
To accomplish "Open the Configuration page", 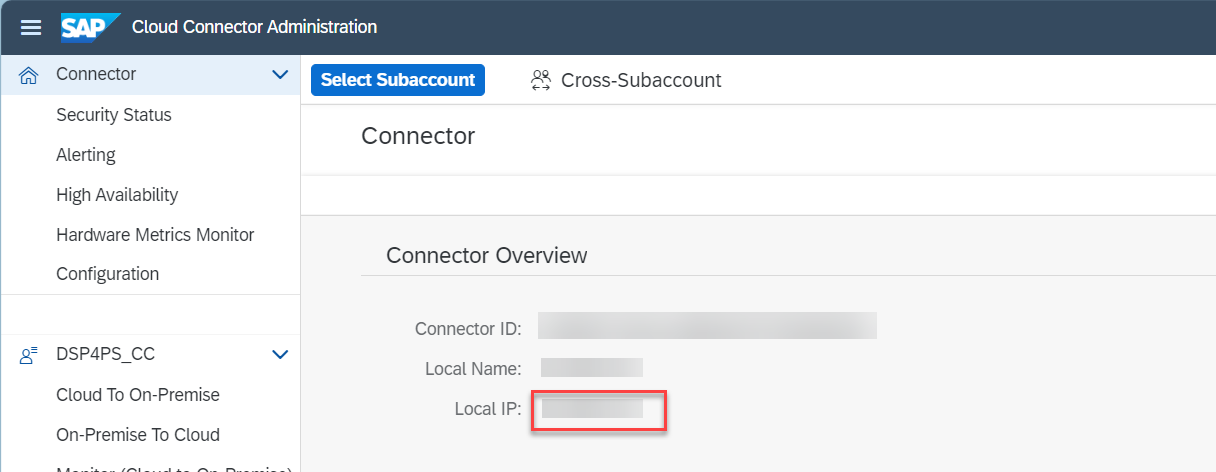I will 107,274.
